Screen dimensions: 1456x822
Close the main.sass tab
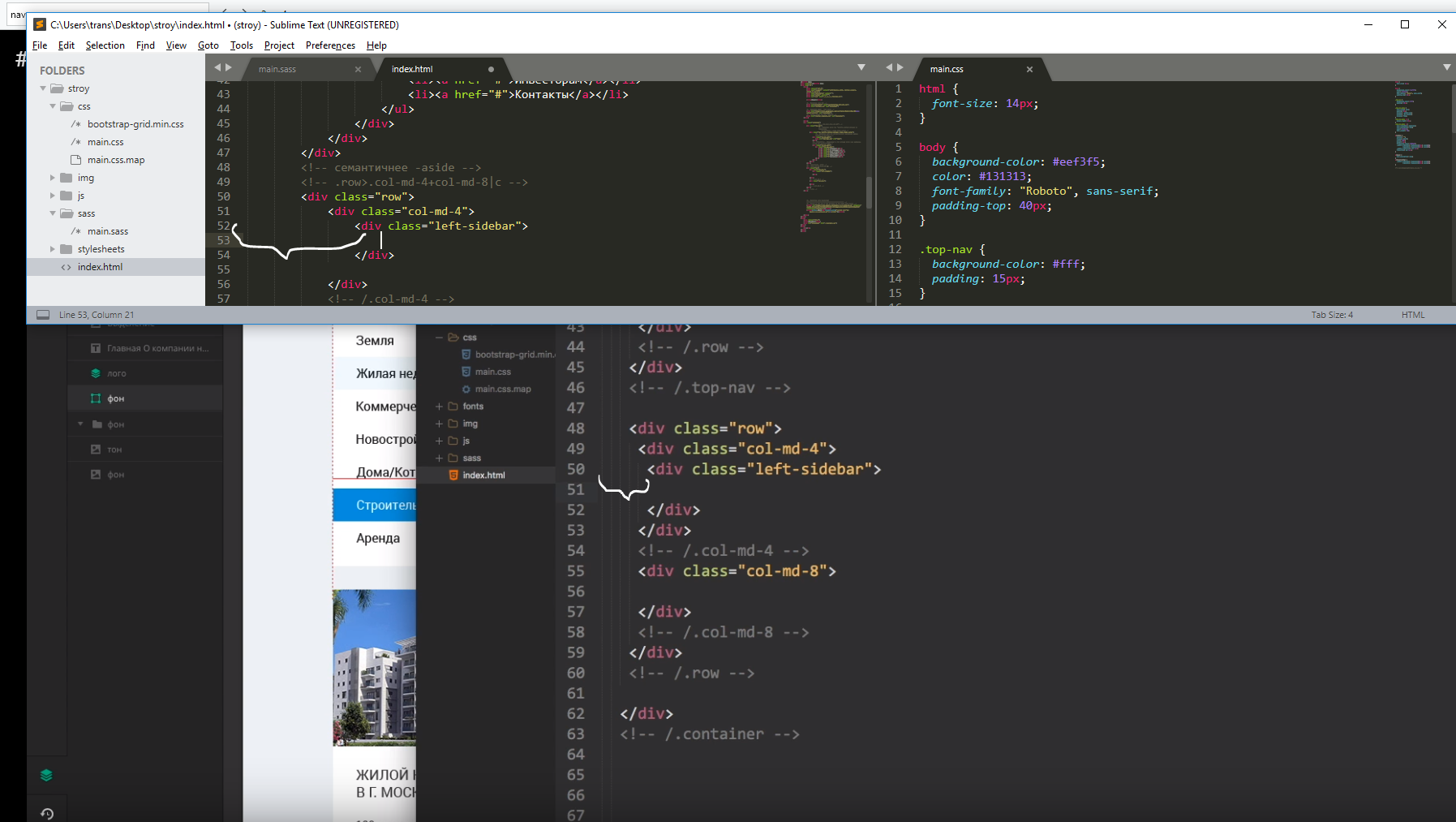coord(358,69)
